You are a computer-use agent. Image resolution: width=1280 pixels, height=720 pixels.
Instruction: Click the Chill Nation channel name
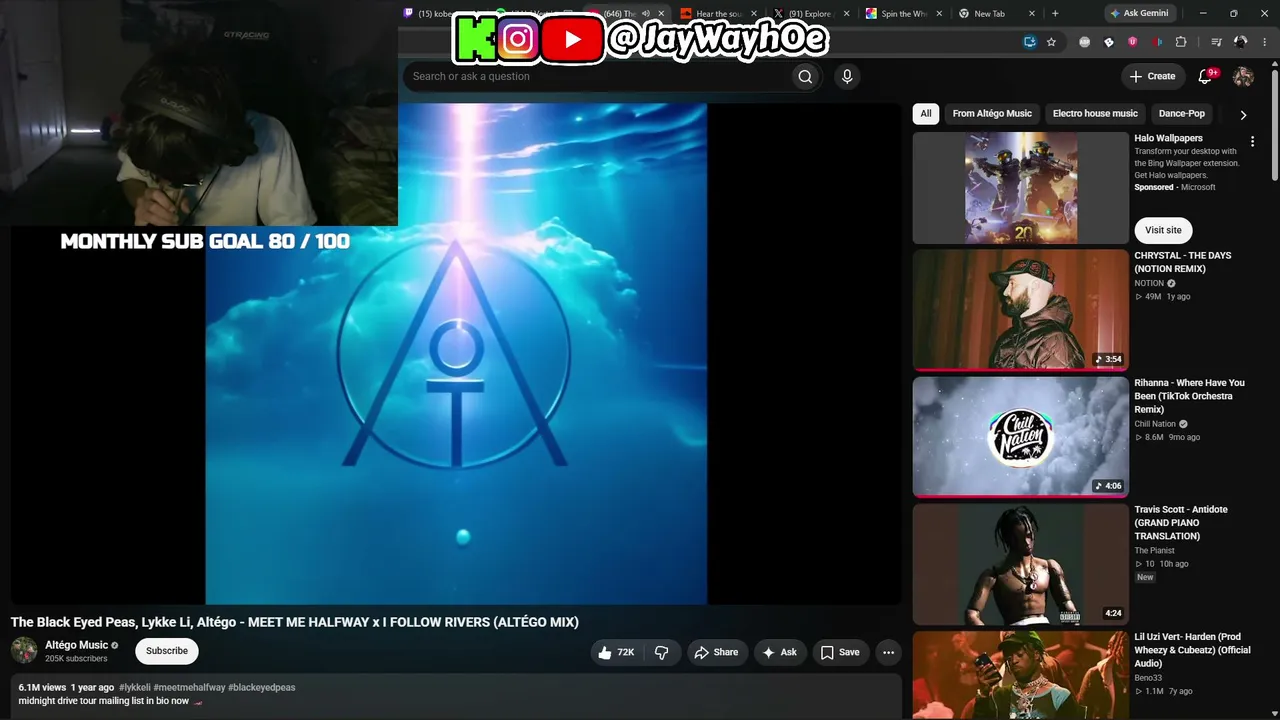coord(1155,424)
